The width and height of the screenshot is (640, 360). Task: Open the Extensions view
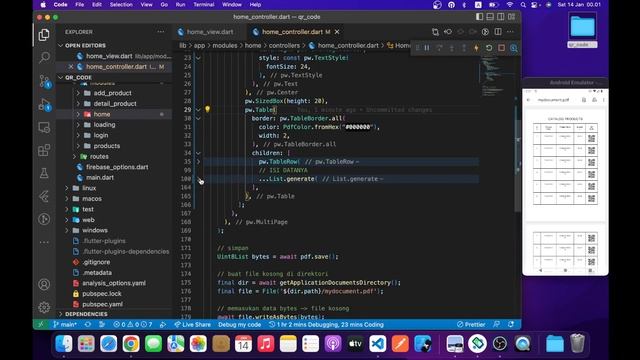[44, 150]
